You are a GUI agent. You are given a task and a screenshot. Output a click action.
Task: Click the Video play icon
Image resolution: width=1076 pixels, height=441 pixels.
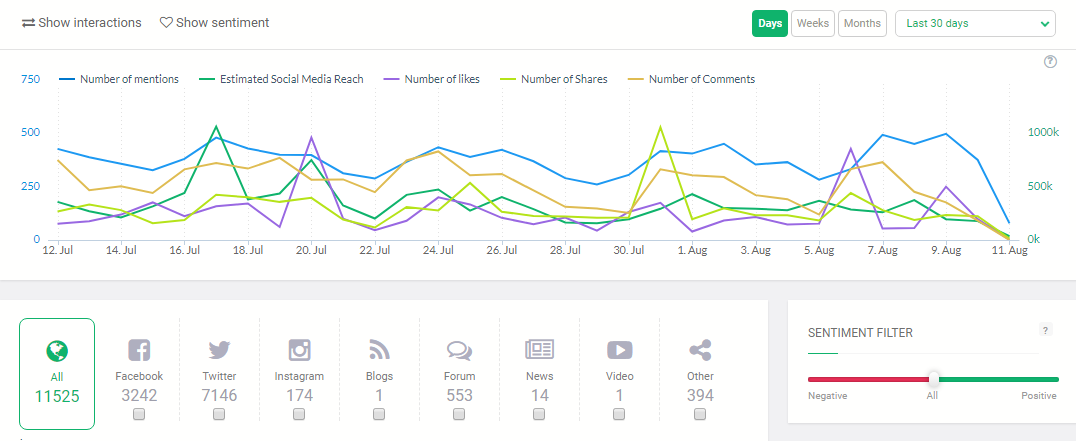tap(619, 350)
